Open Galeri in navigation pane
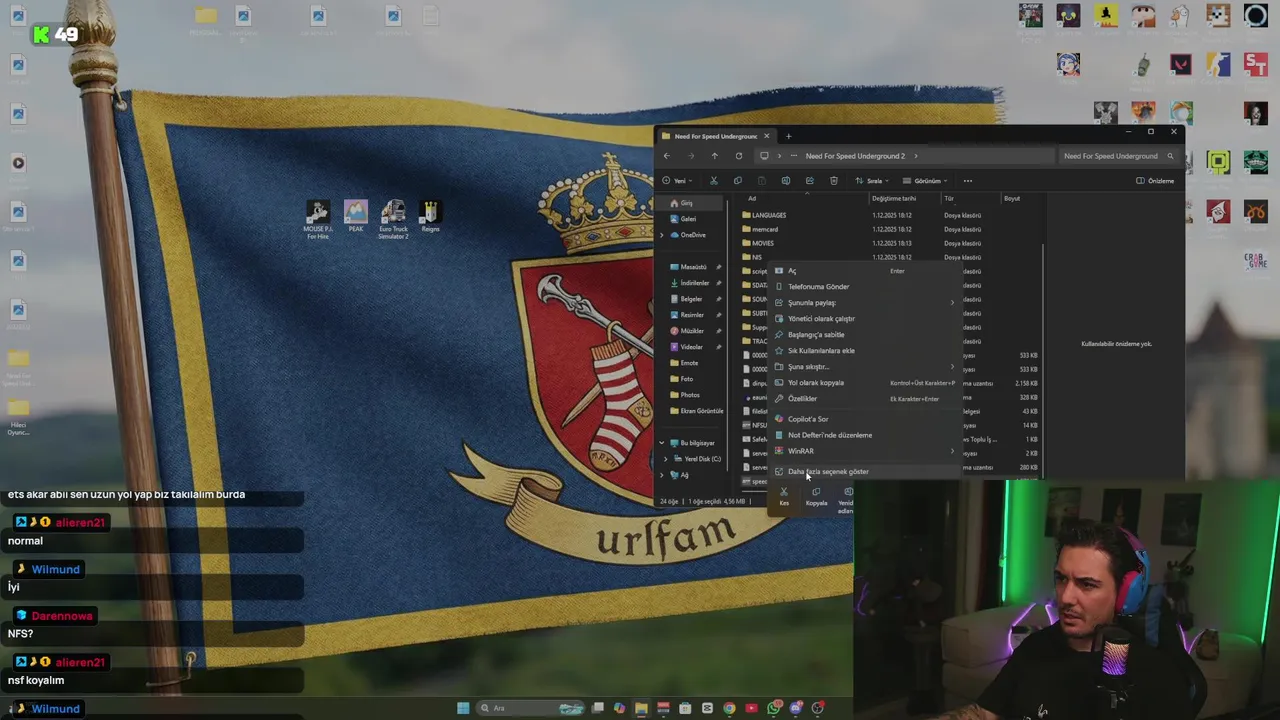Image resolution: width=1280 pixels, height=720 pixels. click(683, 219)
